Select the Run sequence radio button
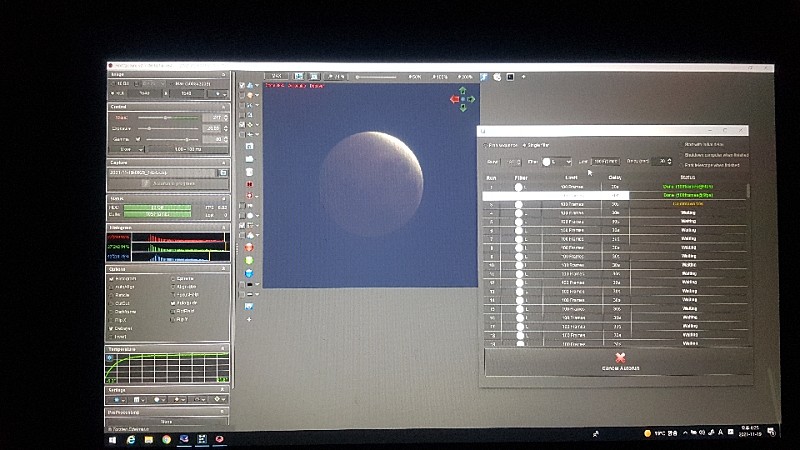Viewport: 800px width, 450px height. coord(485,145)
